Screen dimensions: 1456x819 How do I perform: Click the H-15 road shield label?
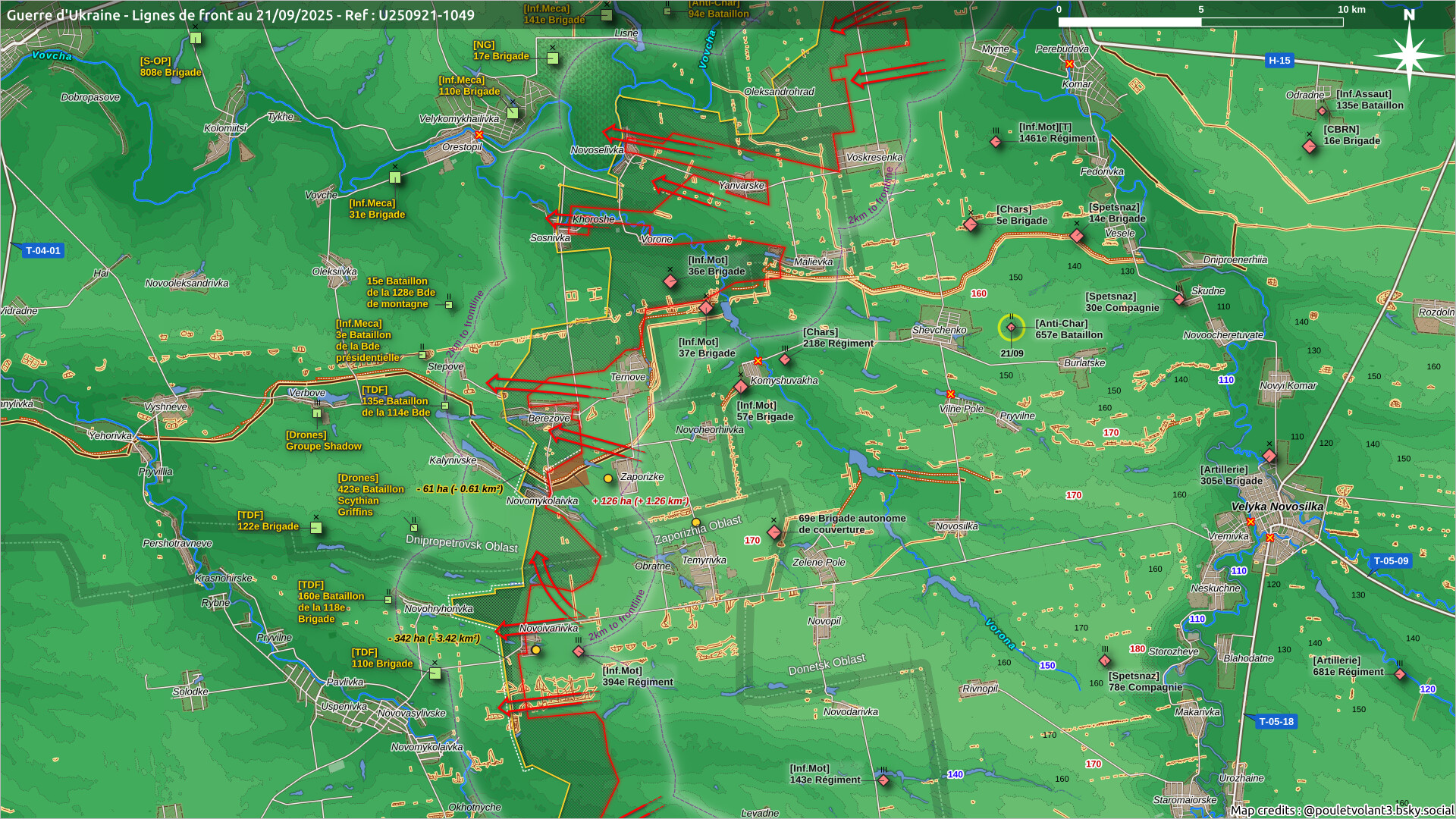(x=1279, y=61)
